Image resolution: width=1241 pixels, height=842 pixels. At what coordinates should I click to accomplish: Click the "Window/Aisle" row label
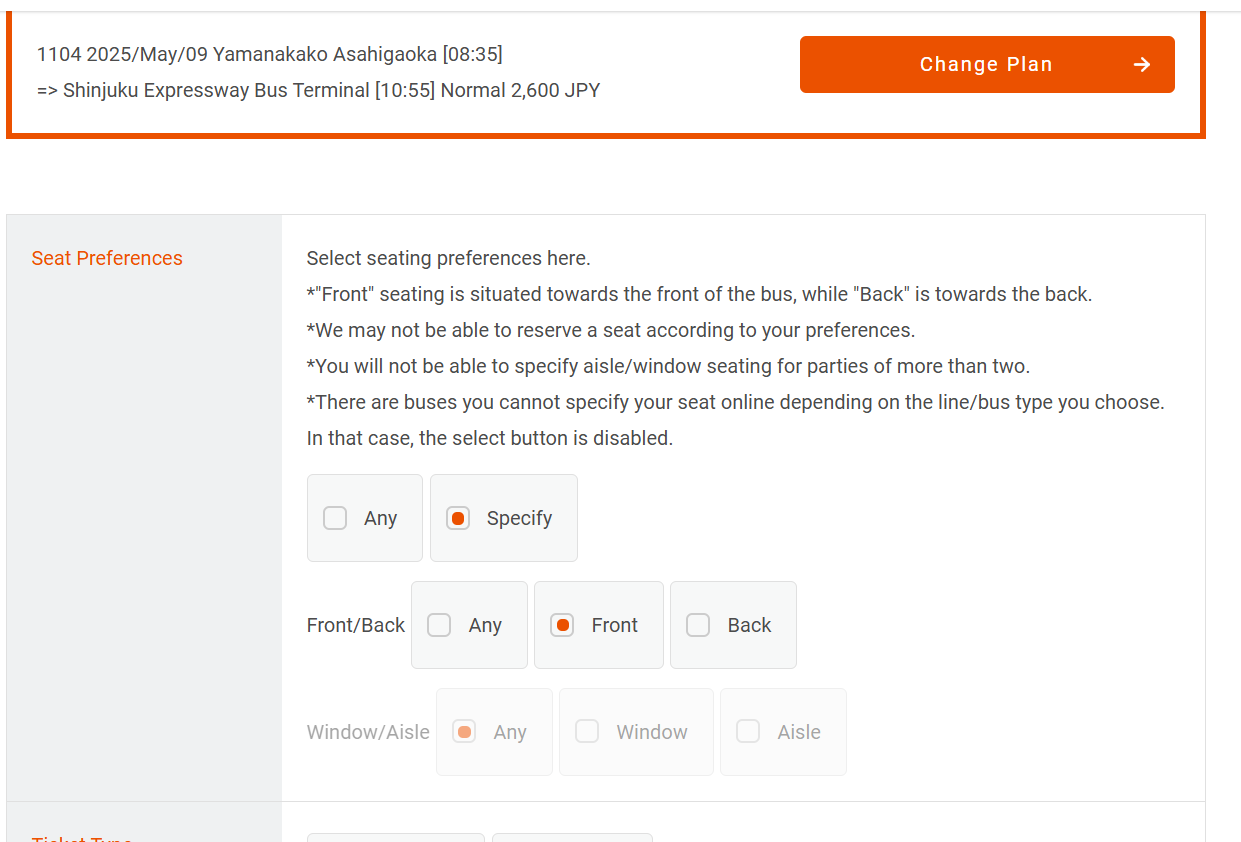pos(368,732)
